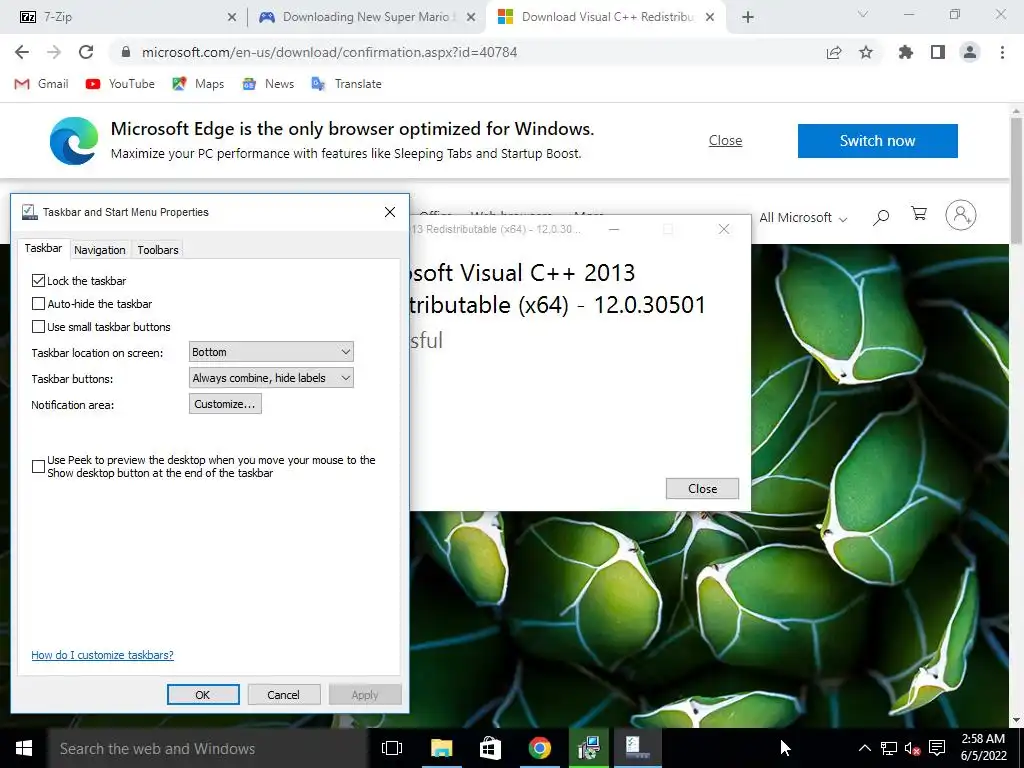The image size is (1024, 768).
Task: Launch the Microsoft Store taskbar icon
Action: click(490, 748)
